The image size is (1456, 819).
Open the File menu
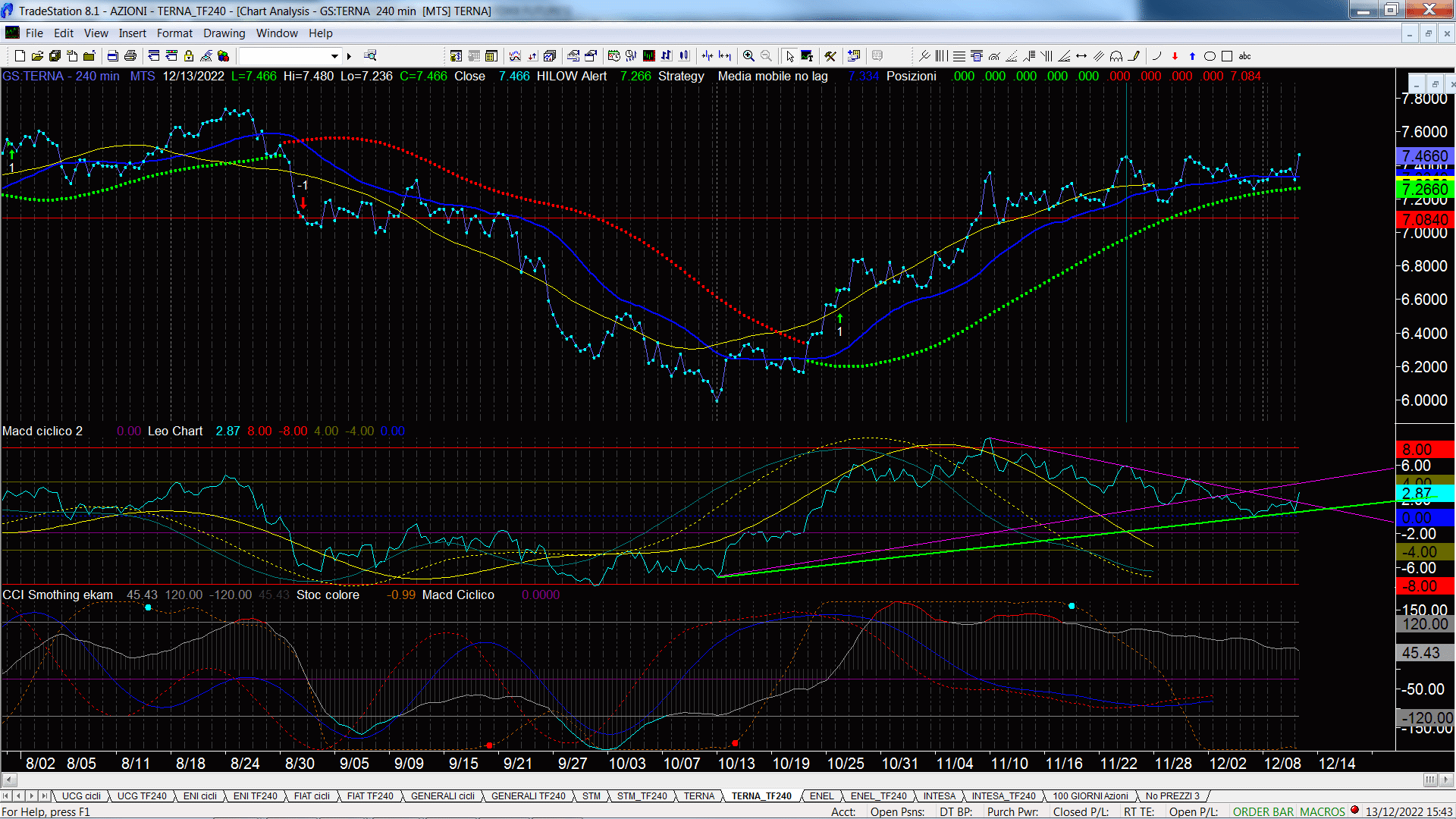[x=34, y=33]
